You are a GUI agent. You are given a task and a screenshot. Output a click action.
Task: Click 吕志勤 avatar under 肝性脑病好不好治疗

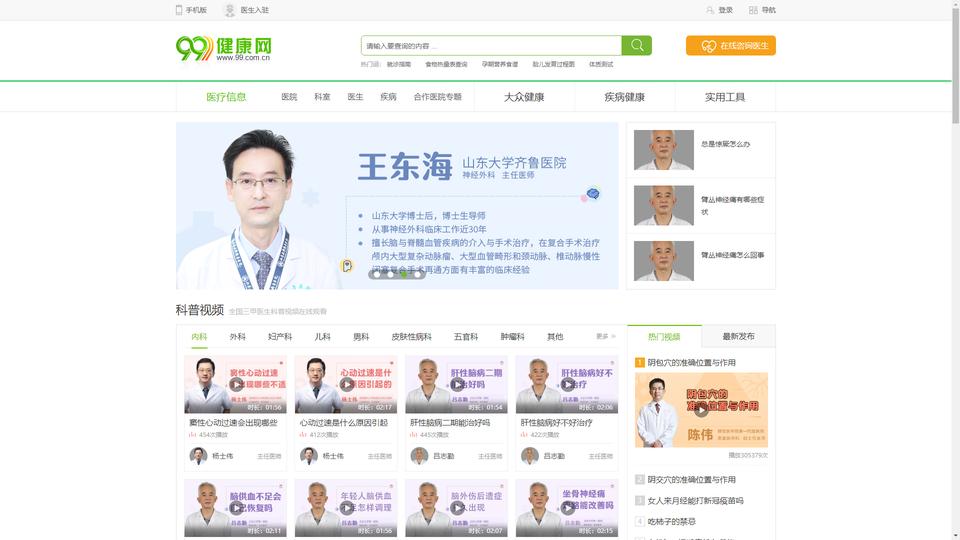click(530, 456)
